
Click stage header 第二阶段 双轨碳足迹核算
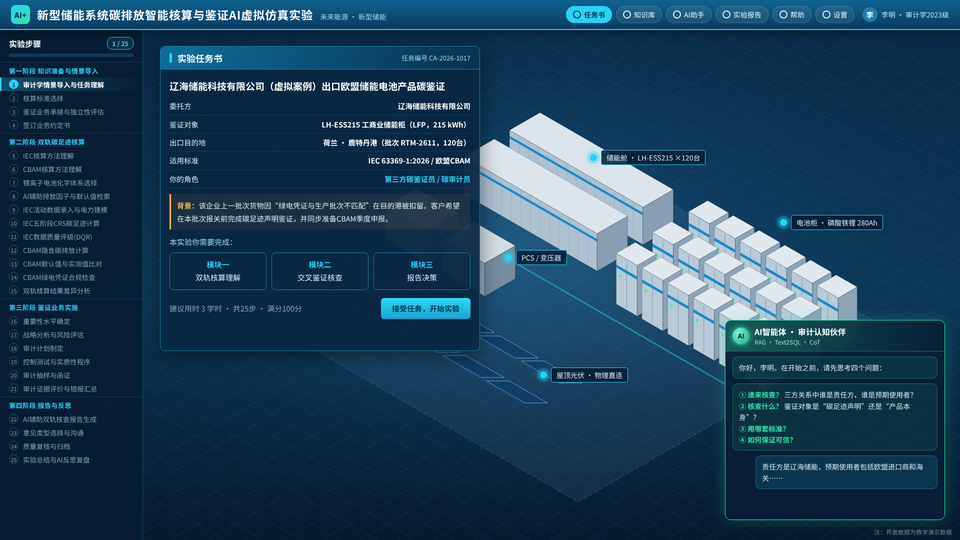click(x=47, y=142)
